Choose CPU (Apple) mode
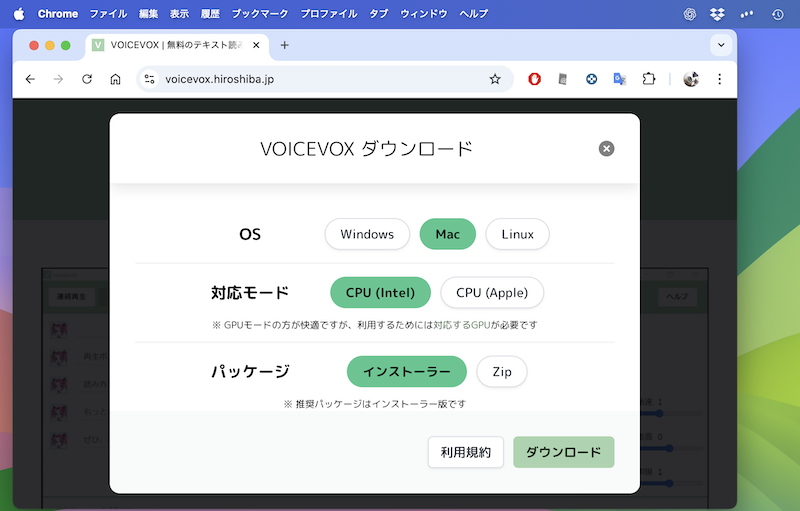The image size is (800, 511). [492, 293]
